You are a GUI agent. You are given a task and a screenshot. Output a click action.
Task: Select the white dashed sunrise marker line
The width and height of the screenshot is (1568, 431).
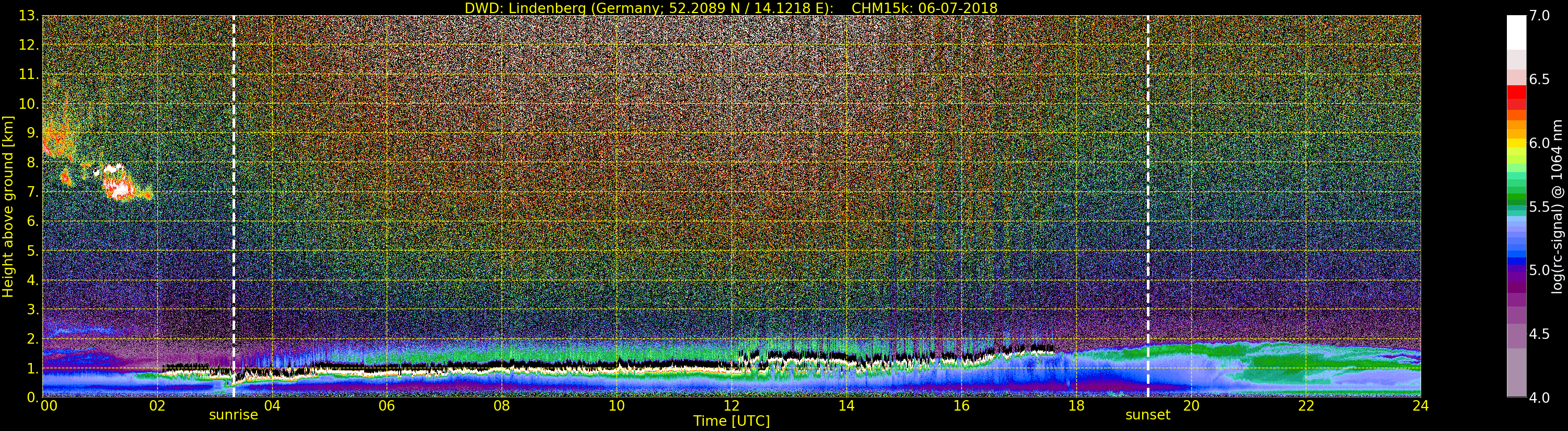(234, 206)
